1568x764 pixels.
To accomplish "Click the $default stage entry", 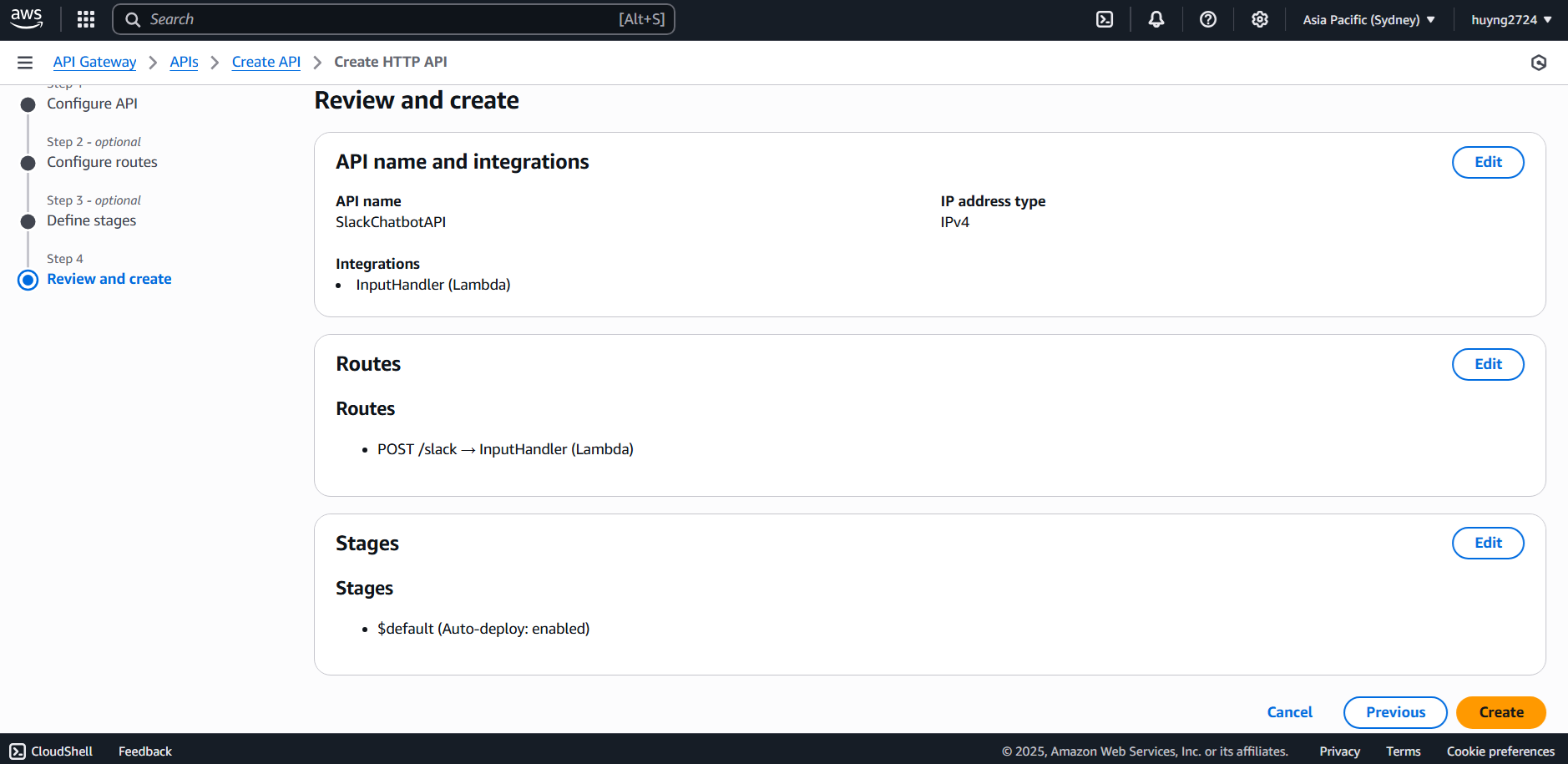I will click(483, 629).
